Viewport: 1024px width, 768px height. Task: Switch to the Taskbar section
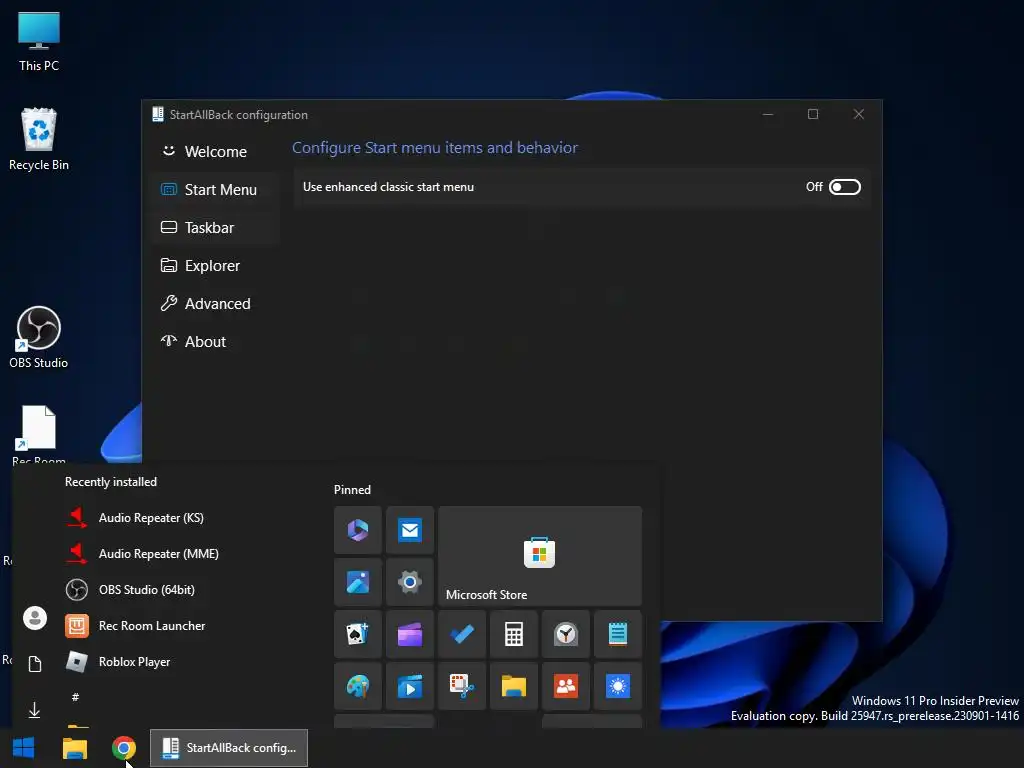216,227
